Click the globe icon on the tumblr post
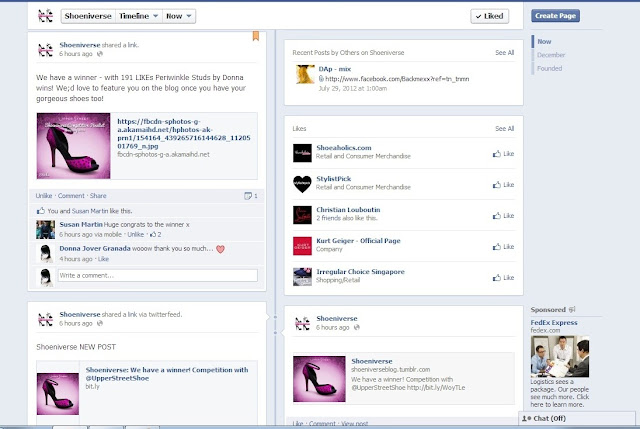The image size is (640, 429). tap(357, 327)
